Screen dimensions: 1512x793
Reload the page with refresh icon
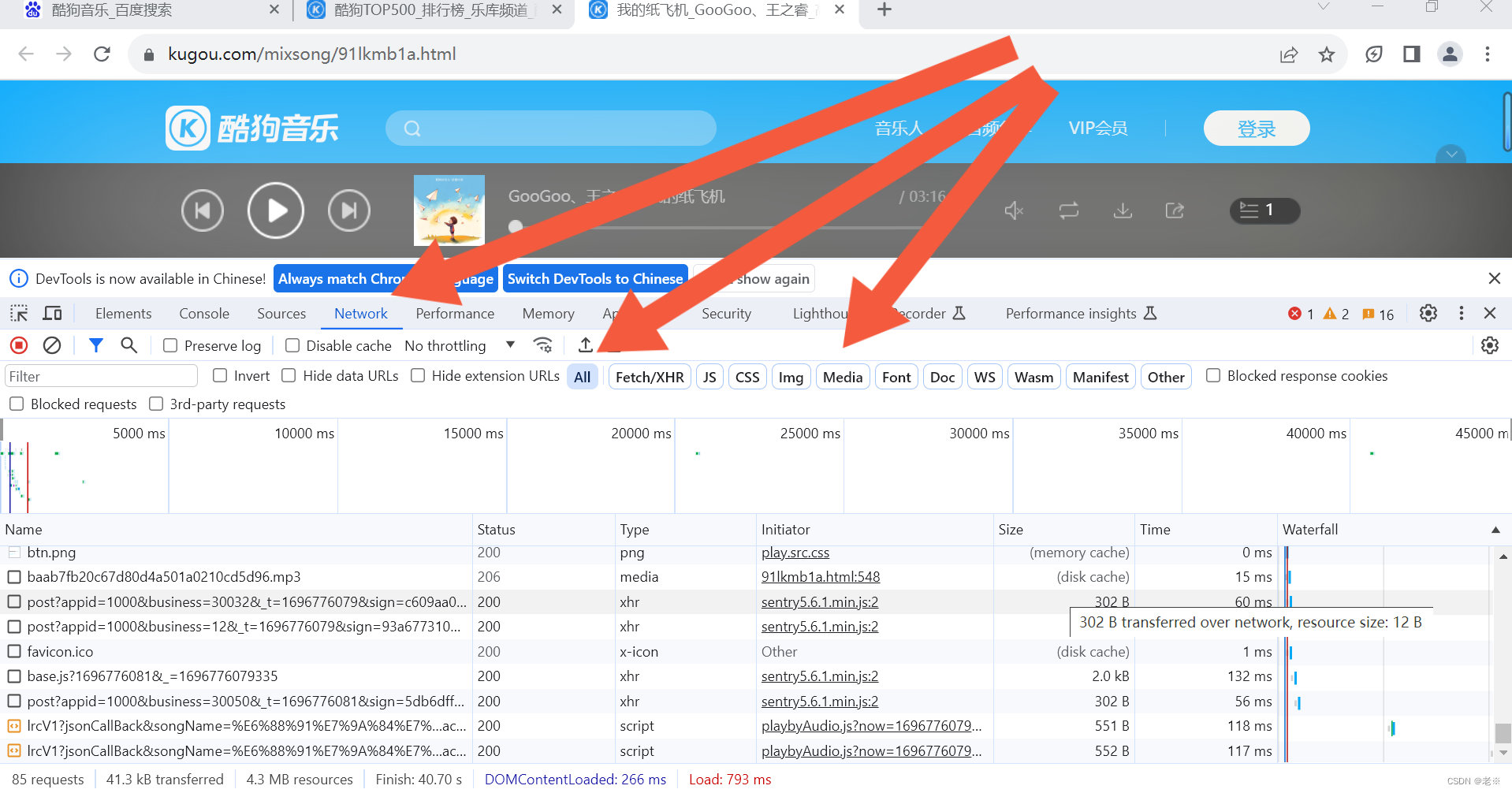[x=102, y=54]
